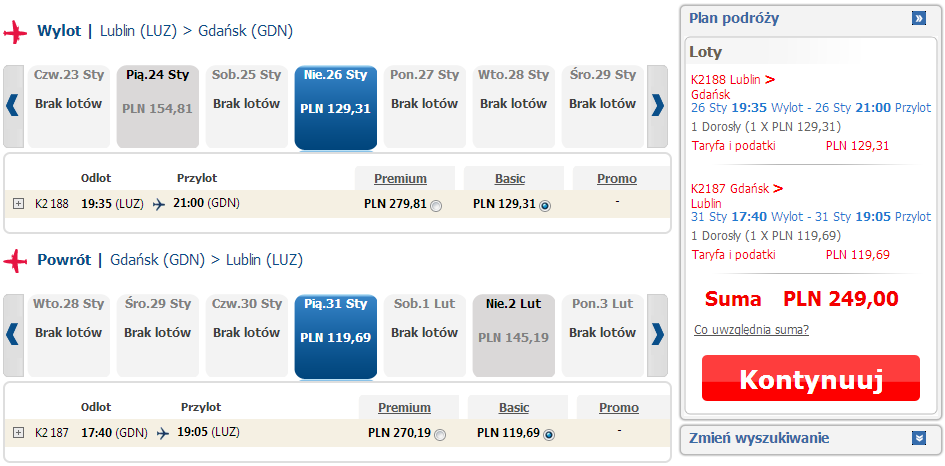The height and width of the screenshot is (466, 945).
Task: Show earlier outbound dates with left arrow
Action: coord(13,105)
